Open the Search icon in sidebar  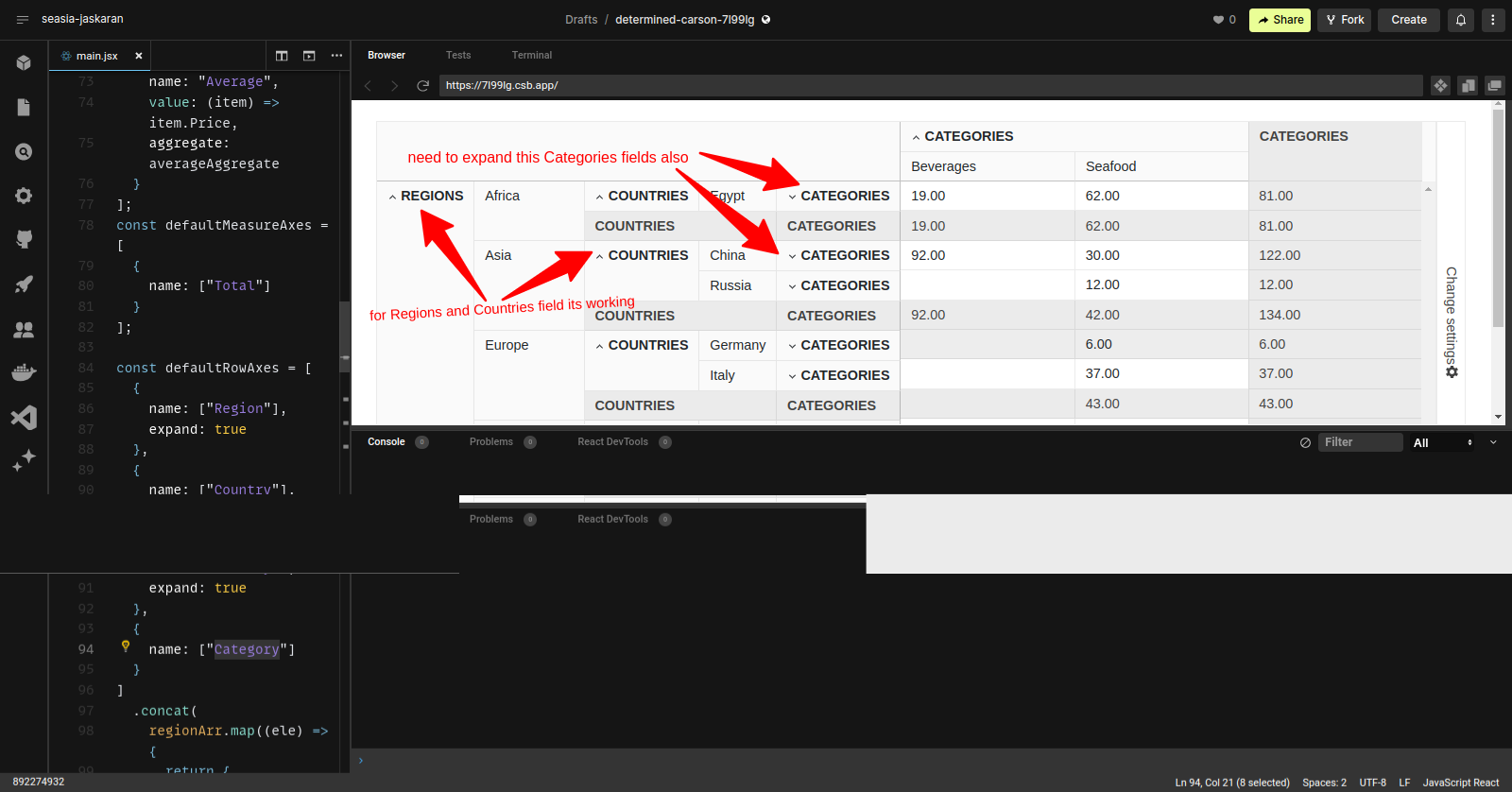pyautogui.click(x=24, y=152)
